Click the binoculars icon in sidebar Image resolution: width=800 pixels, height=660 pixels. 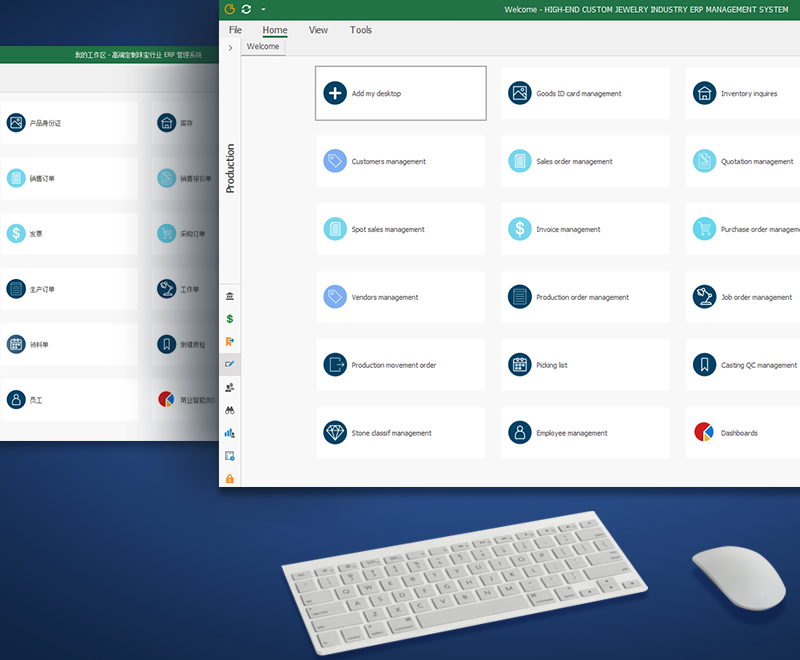click(230, 410)
